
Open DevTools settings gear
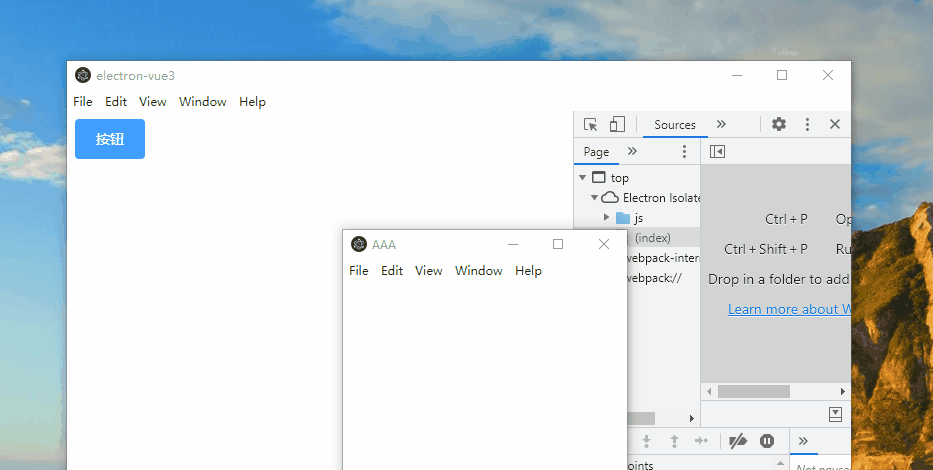pos(778,124)
